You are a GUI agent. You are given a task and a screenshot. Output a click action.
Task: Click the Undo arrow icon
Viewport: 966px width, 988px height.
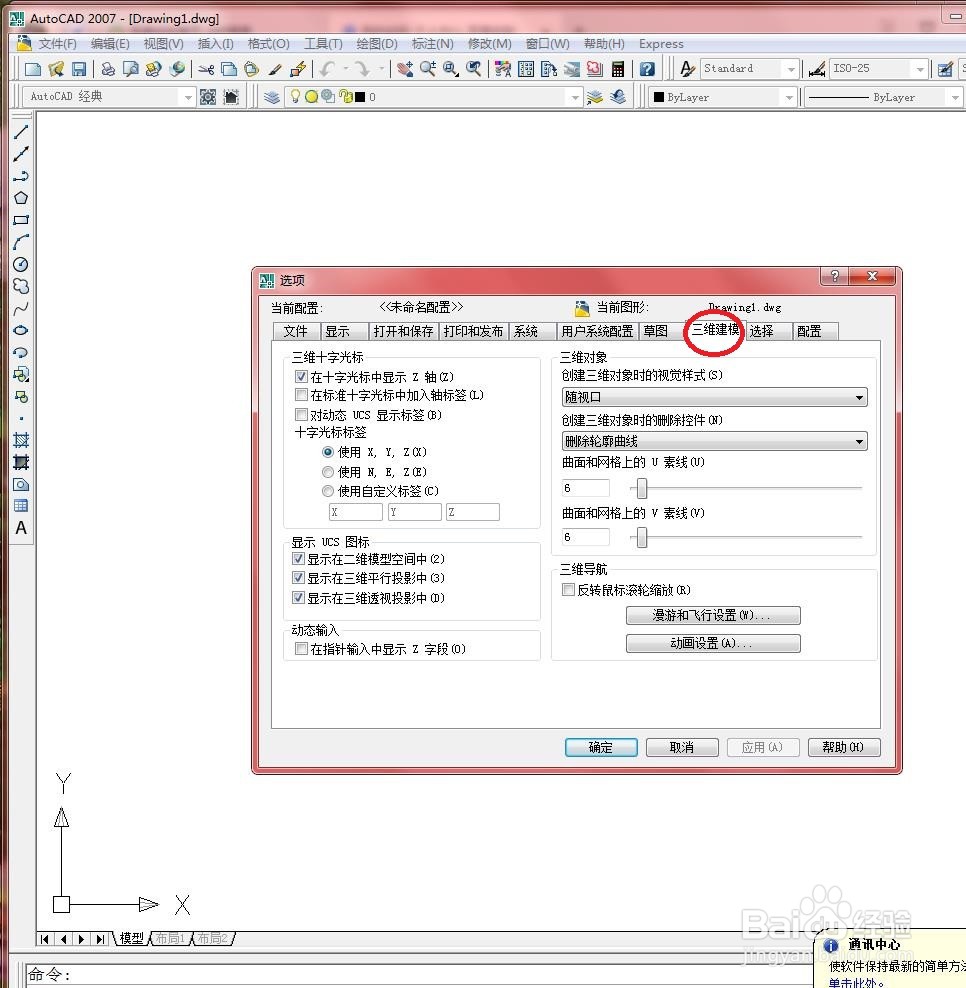326,69
